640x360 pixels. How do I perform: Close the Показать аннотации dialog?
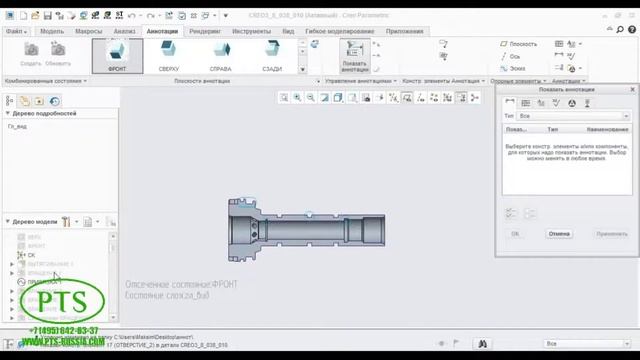pyautogui.click(x=632, y=89)
